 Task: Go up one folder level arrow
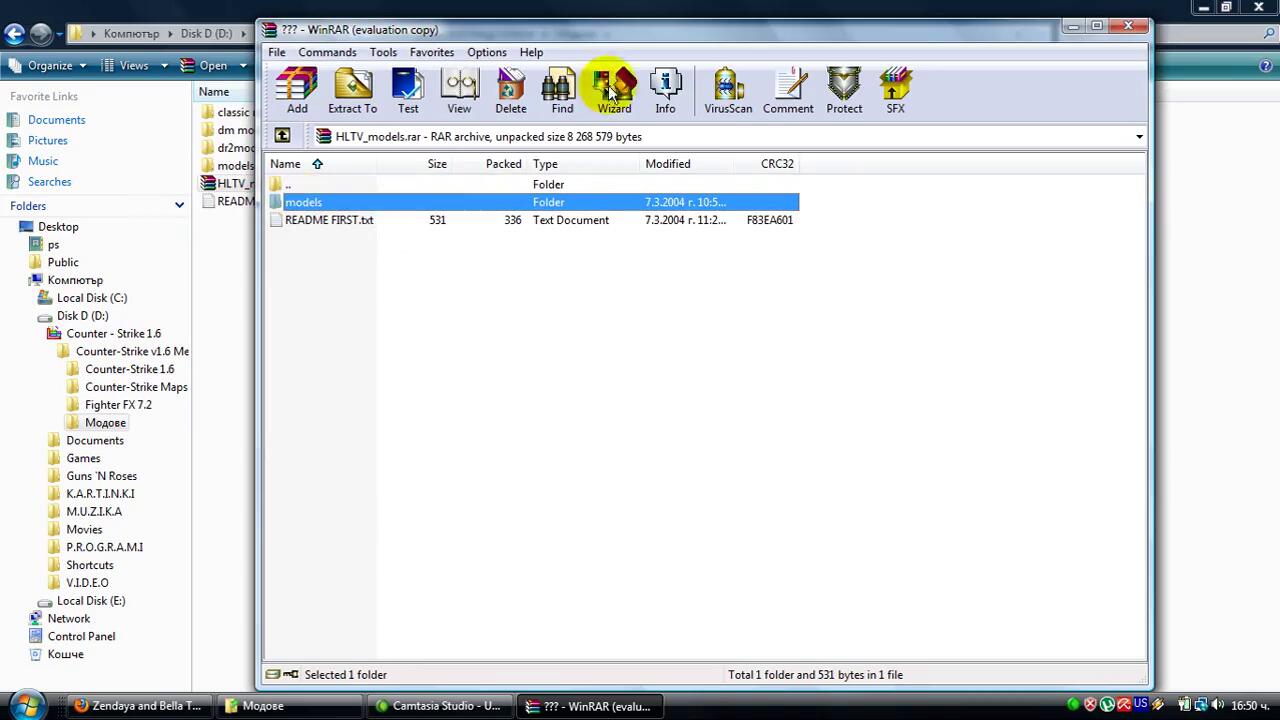coord(283,136)
